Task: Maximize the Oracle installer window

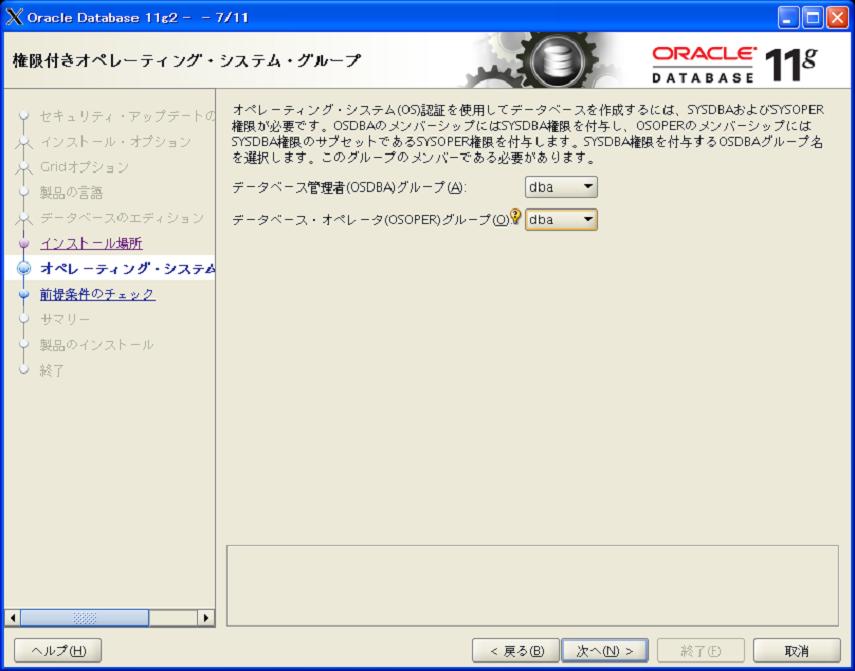Action: click(x=812, y=18)
